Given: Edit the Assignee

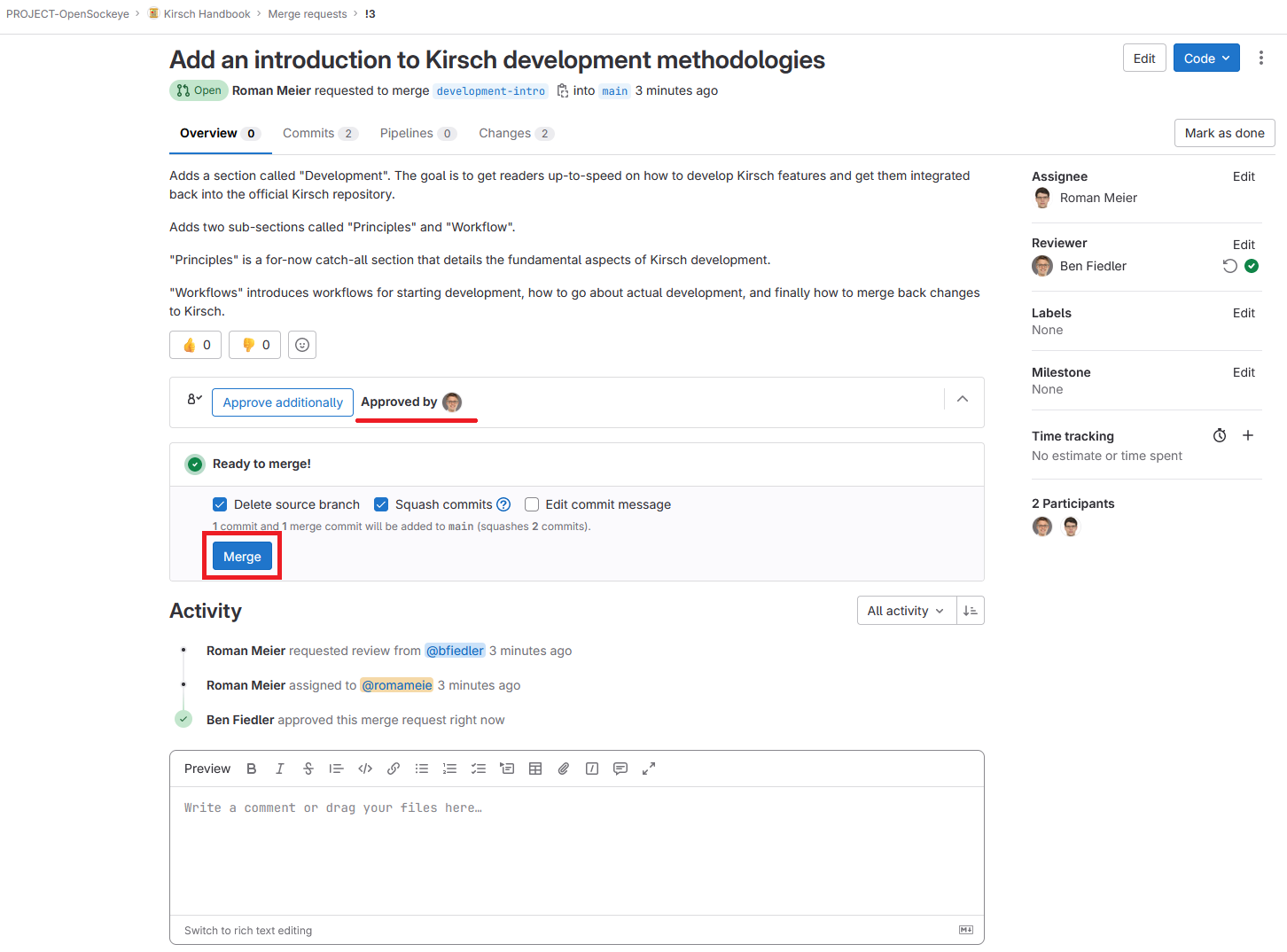Looking at the screenshot, I should pyautogui.click(x=1244, y=176).
